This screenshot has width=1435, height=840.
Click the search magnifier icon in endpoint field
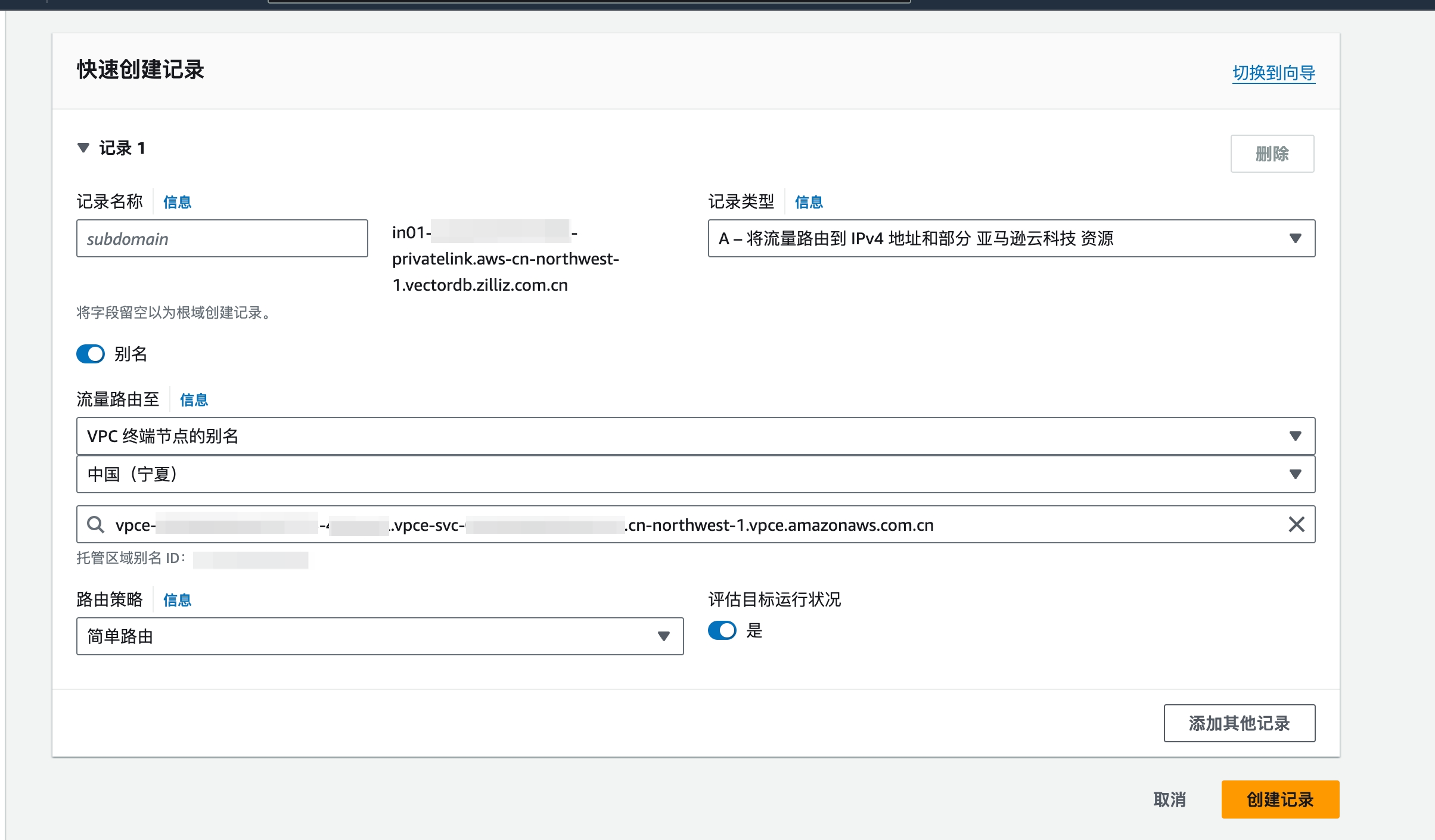[x=95, y=525]
